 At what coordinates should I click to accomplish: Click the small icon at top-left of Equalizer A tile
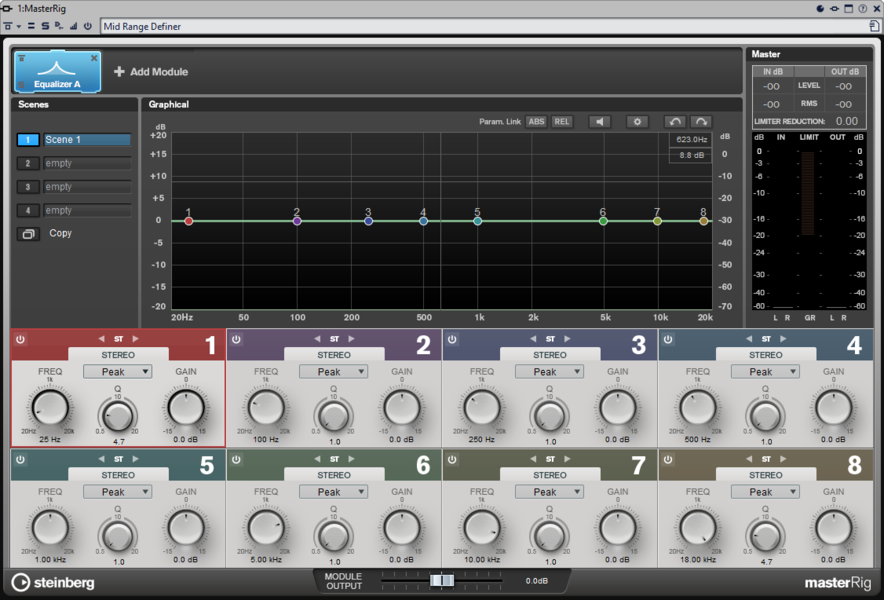[21, 58]
